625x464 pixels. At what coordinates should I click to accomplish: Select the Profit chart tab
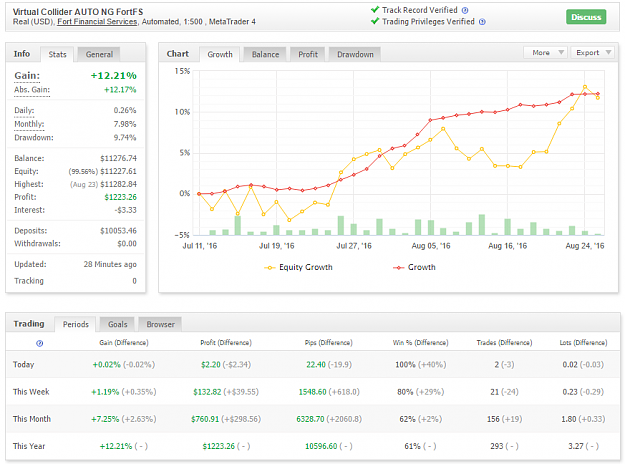(308, 55)
